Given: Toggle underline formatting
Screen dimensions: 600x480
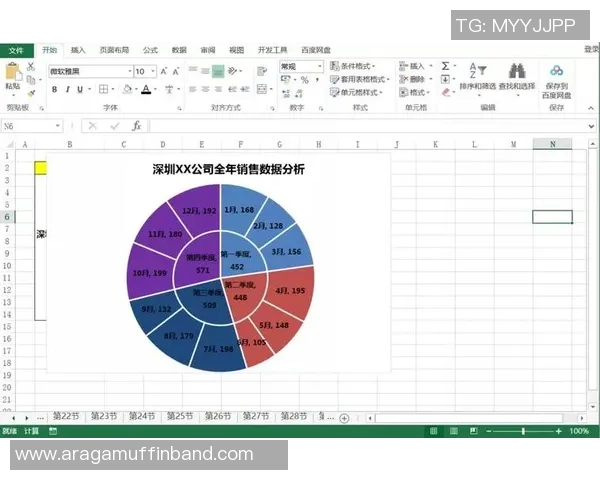Looking at the screenshot, I should click(80, 90).
